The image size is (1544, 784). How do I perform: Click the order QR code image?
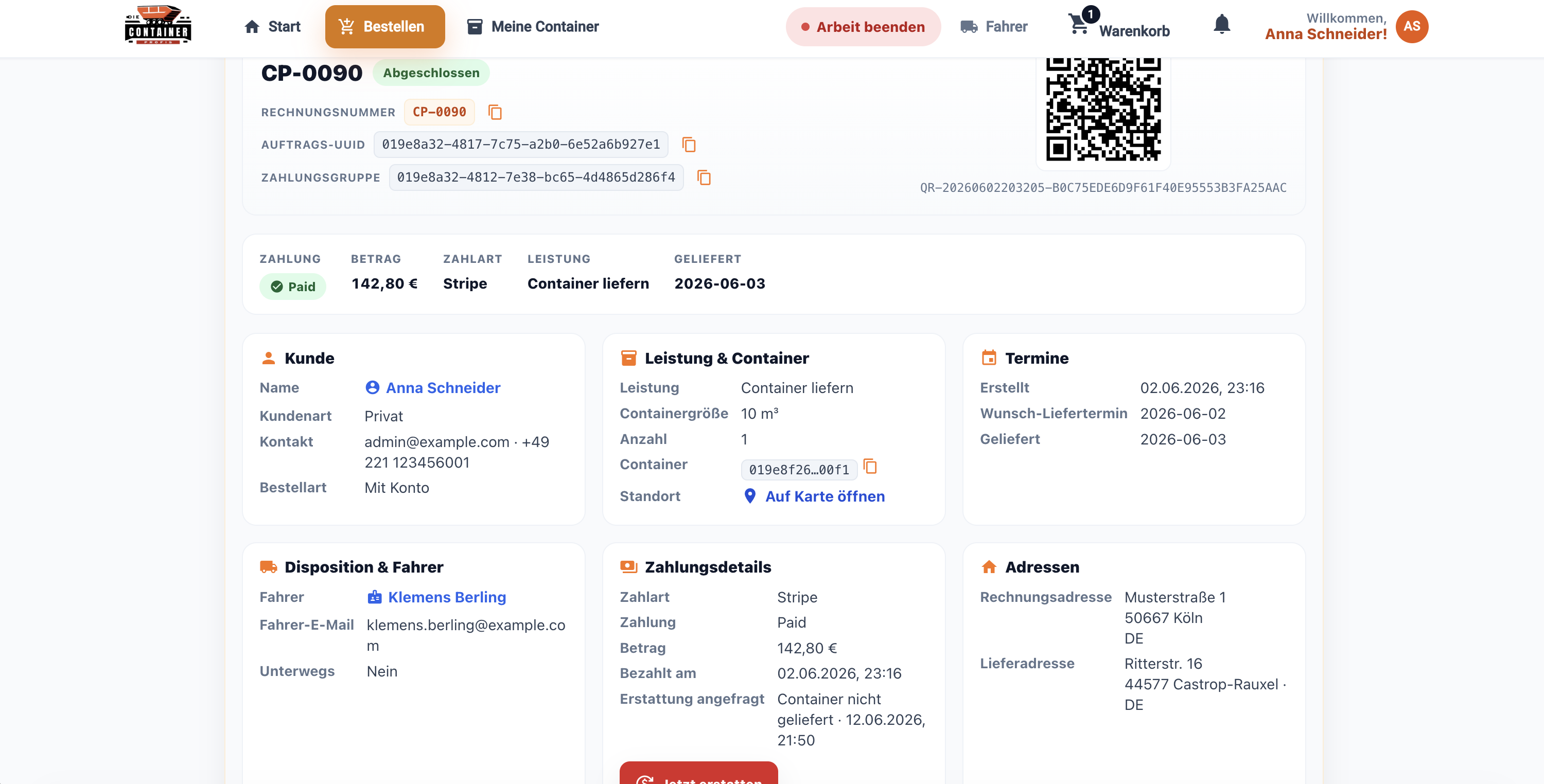coord(1103,109)
